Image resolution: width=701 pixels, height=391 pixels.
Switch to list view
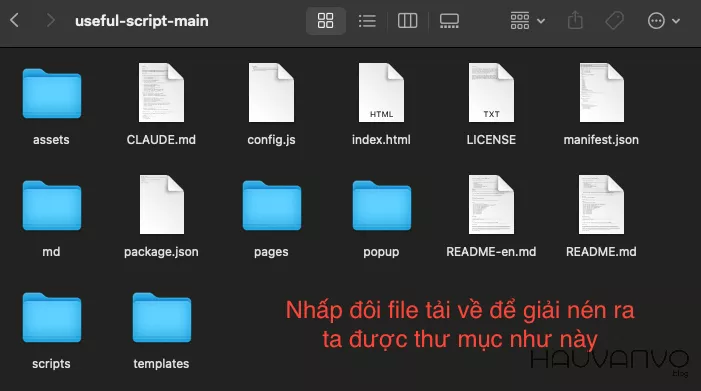[x=367, y=21]
